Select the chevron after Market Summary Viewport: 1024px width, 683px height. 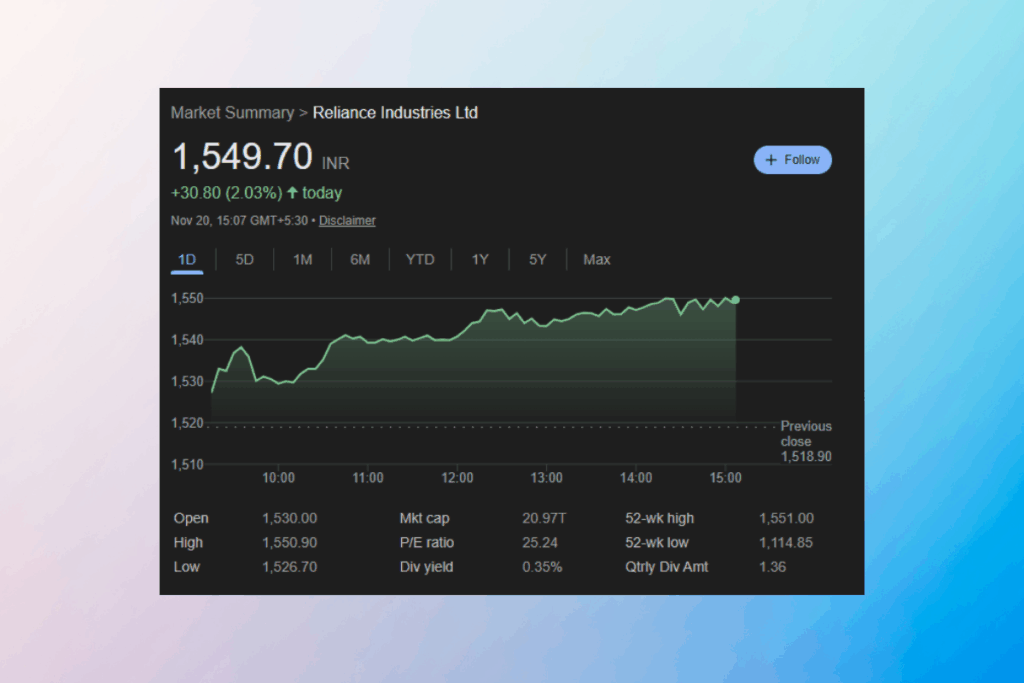pos(303,113)
